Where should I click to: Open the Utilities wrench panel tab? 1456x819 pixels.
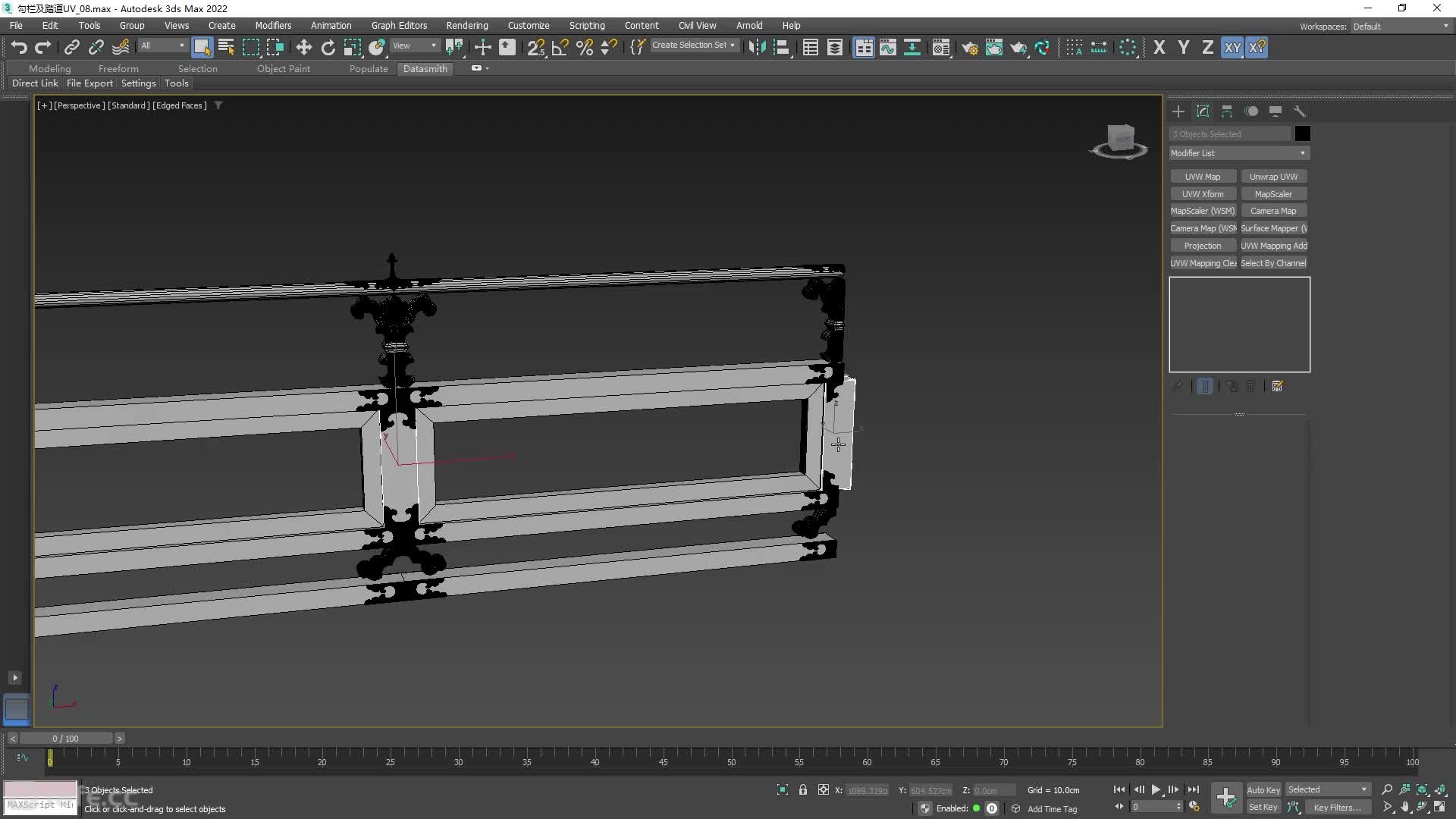[1300, 111]
